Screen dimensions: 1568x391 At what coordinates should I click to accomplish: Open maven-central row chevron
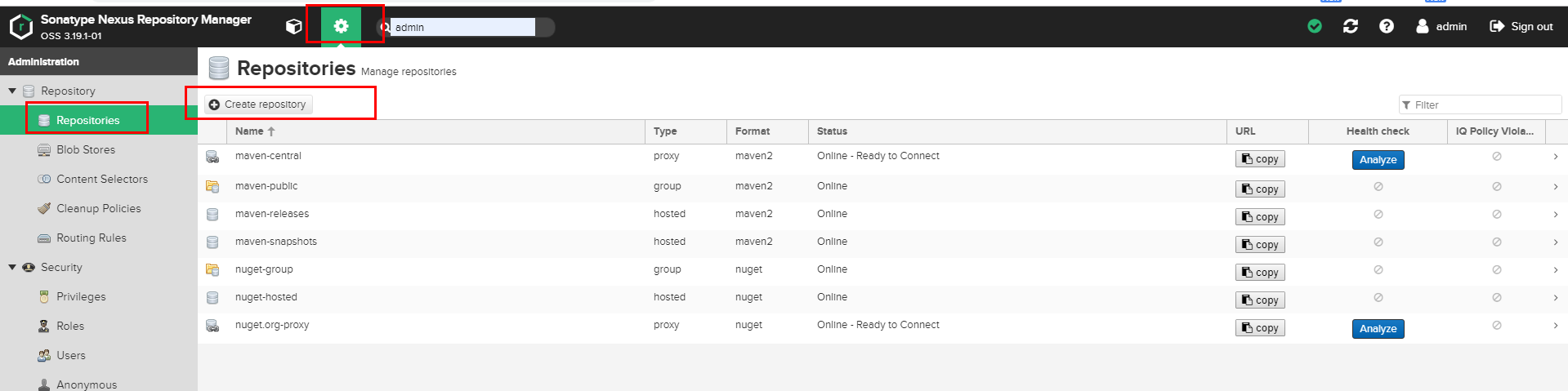(1555, 157)
